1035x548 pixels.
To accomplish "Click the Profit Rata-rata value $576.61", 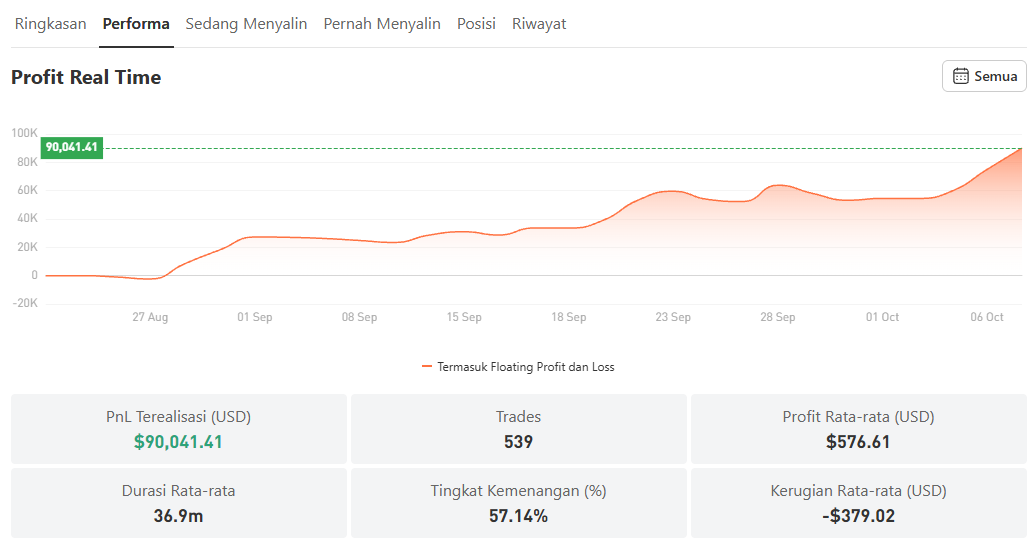I will (x=858, y=442).
